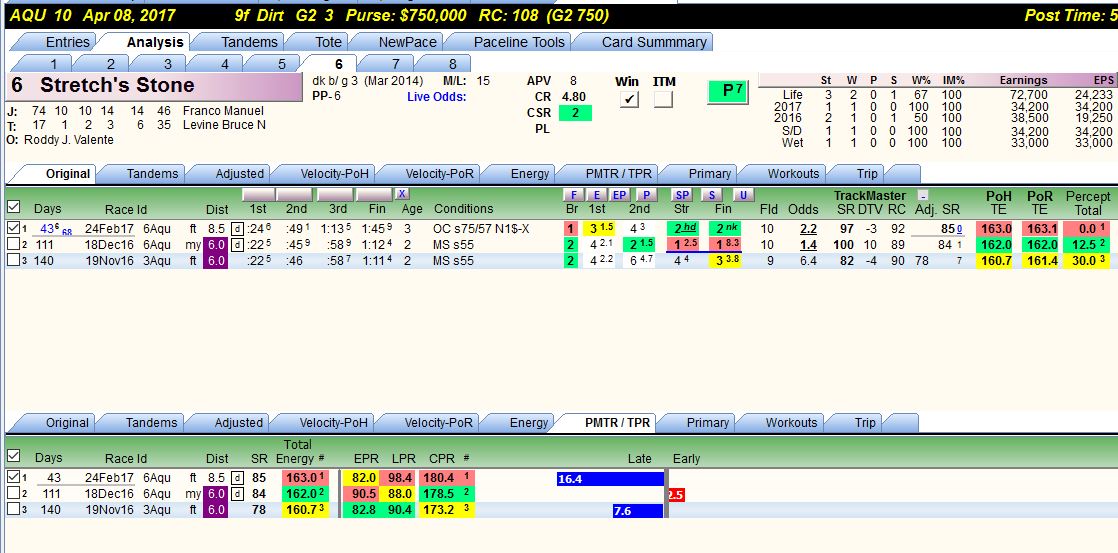The image size is (1118, 553).
Task: Uncheck paceline 1 (24Feb17) in upper grid
Action: click(x=13, y=229)
